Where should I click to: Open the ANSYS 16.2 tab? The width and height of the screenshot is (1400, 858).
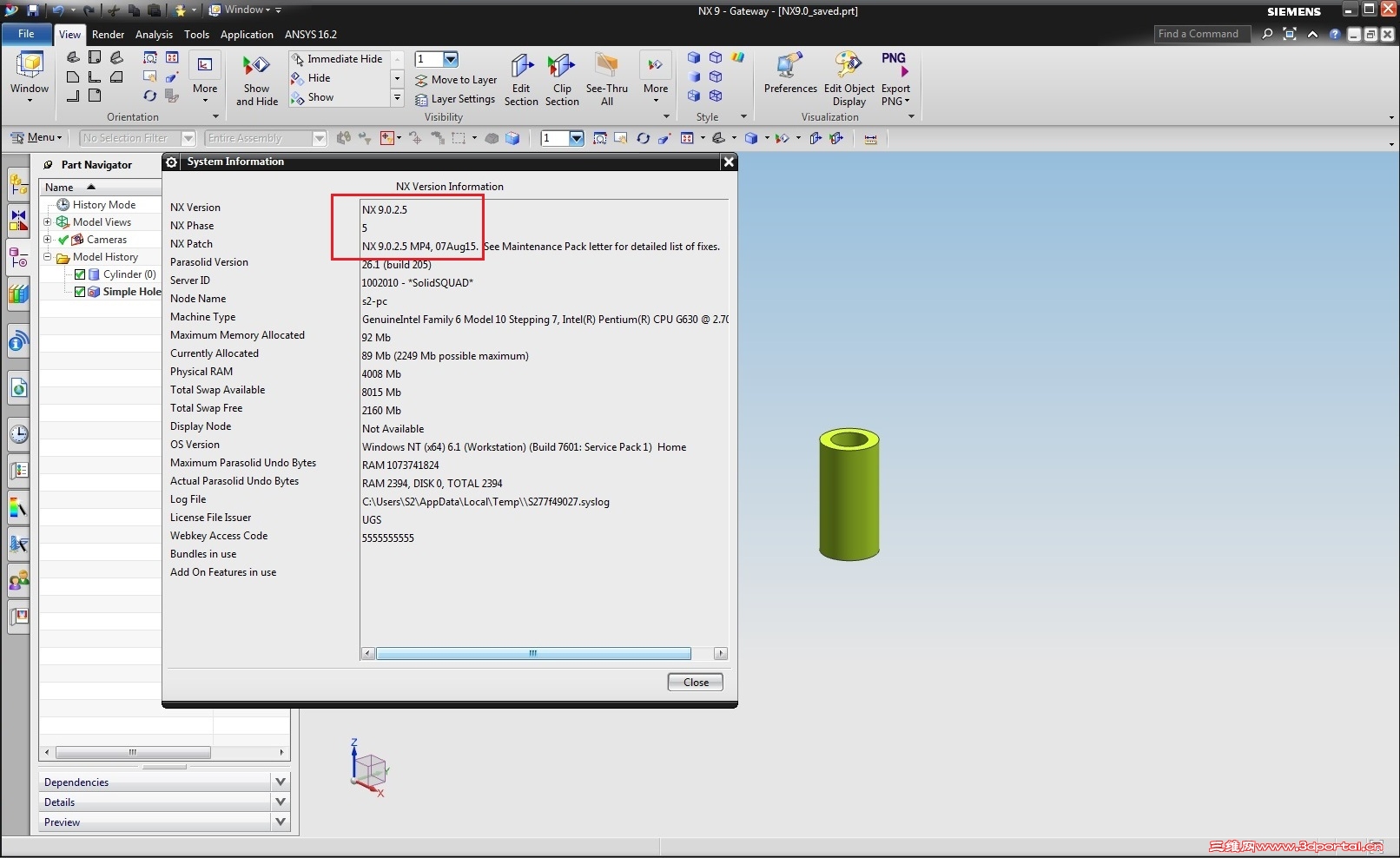[x=311, y=35]
